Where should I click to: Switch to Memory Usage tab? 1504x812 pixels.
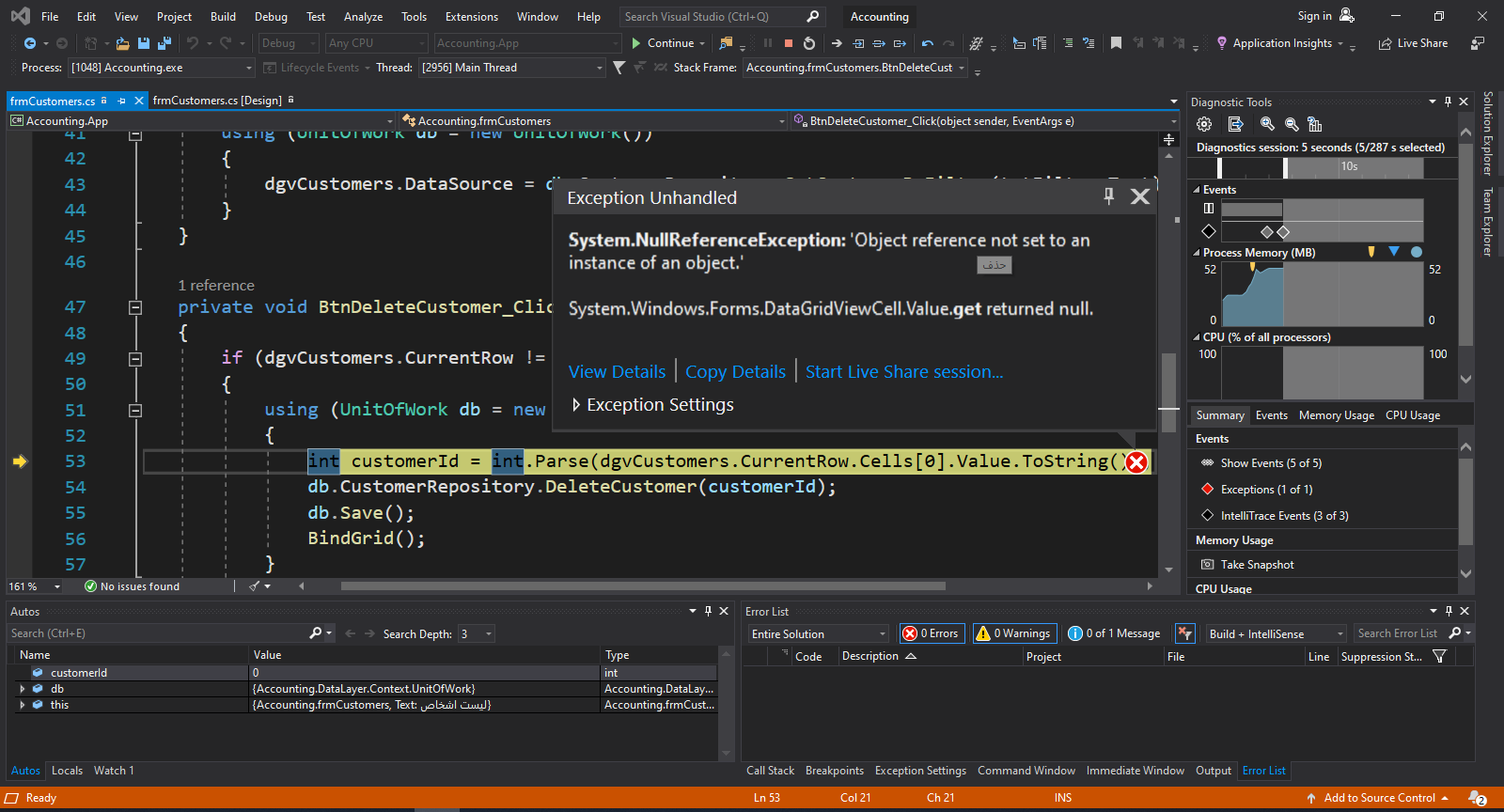tap(1336, 415)
